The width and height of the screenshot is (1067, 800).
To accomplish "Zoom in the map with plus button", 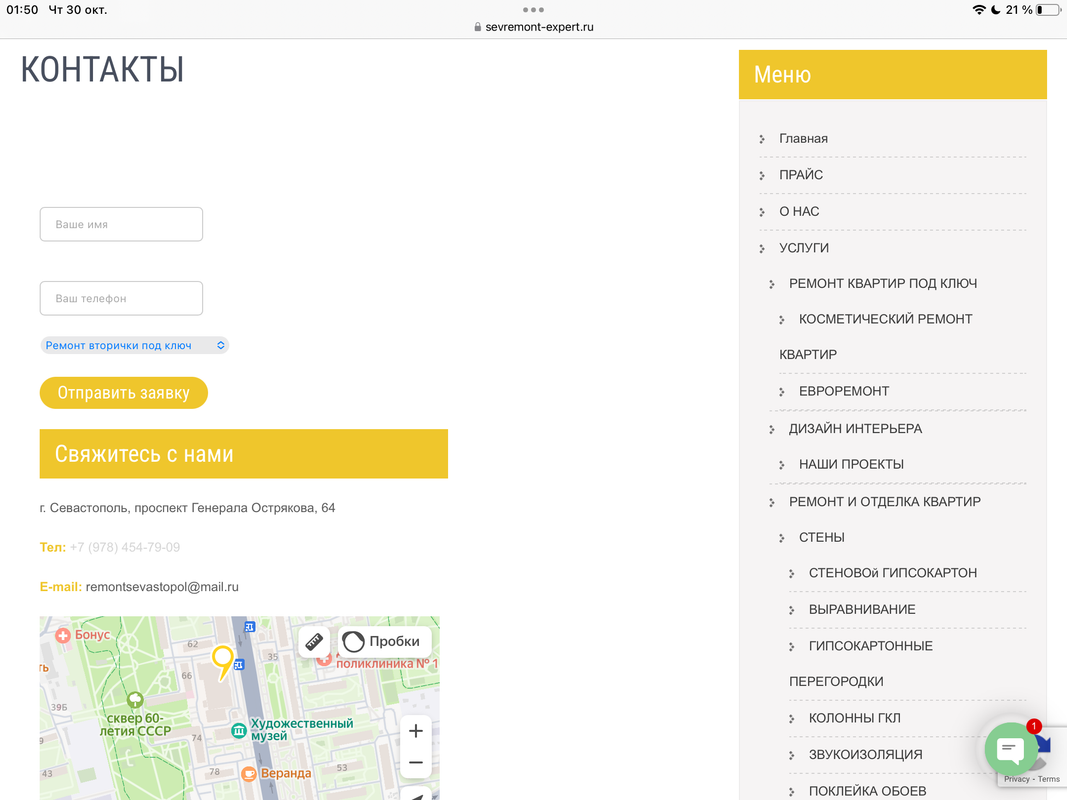I will point(416,731).
